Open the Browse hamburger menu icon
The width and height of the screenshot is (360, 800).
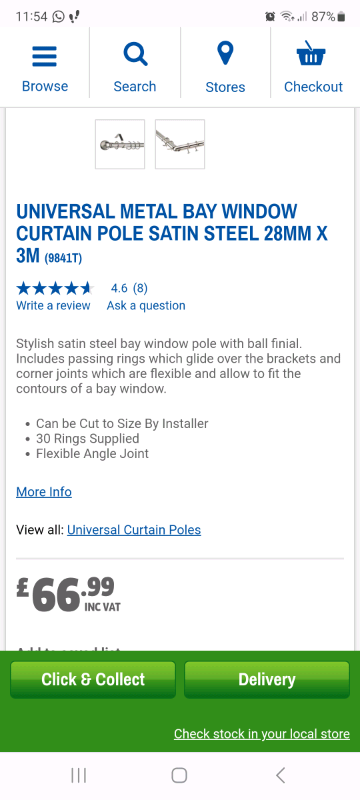pos(44,56)
